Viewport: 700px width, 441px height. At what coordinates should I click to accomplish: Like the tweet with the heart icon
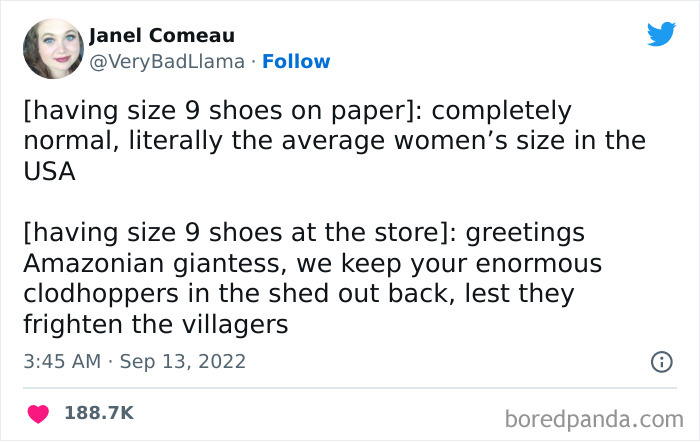click(x=38, y=412)
